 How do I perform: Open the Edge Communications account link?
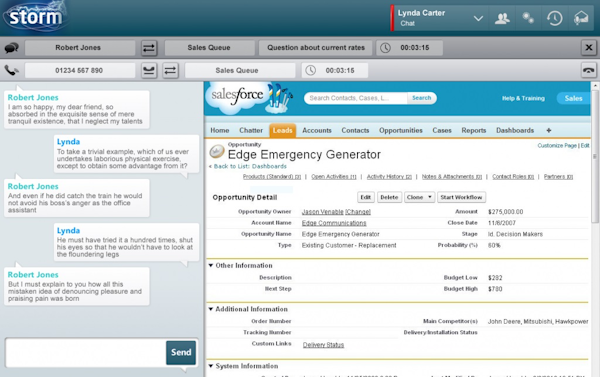334,223
